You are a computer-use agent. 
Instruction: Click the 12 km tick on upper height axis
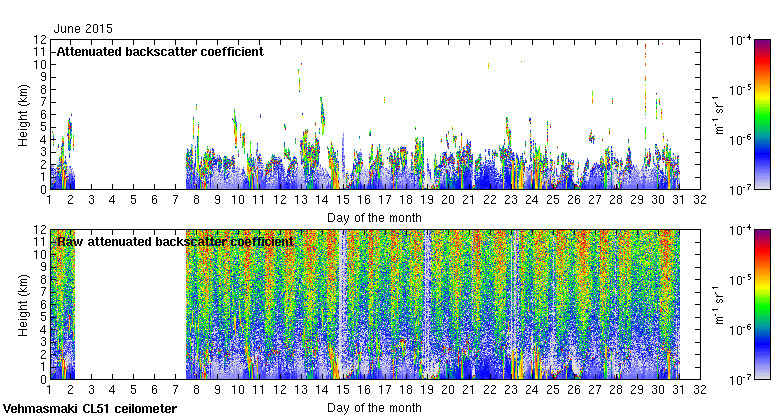coord(39,40)
